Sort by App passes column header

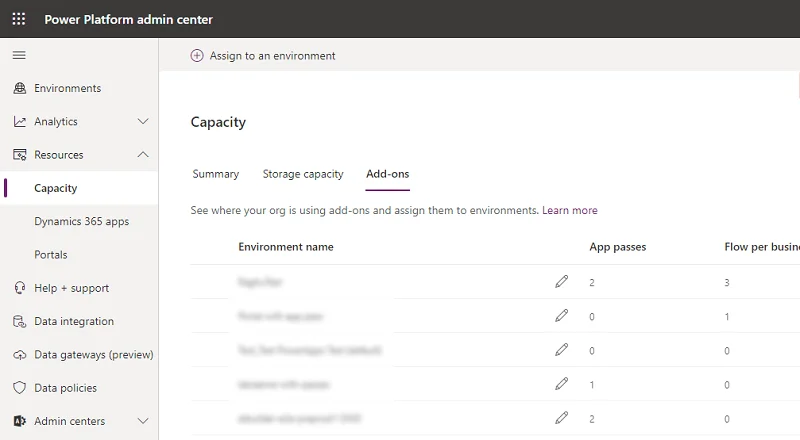[617, 247]
